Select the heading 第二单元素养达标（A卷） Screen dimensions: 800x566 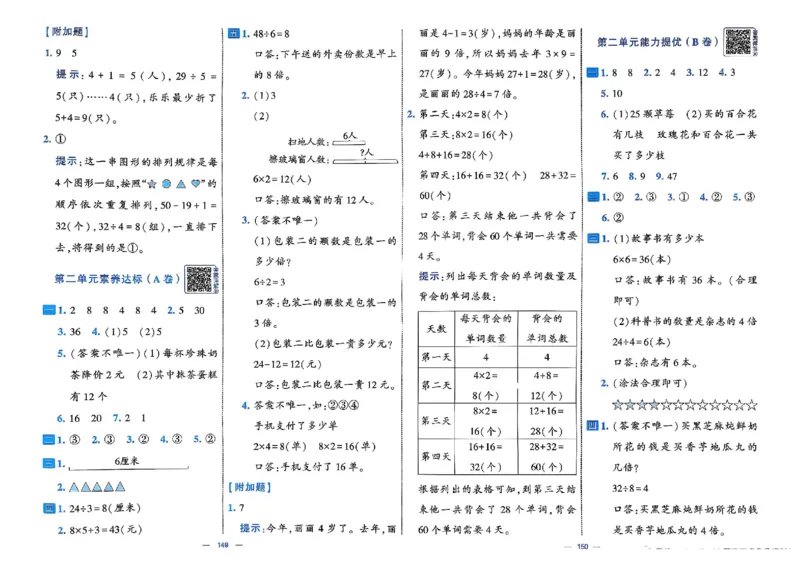117,279
